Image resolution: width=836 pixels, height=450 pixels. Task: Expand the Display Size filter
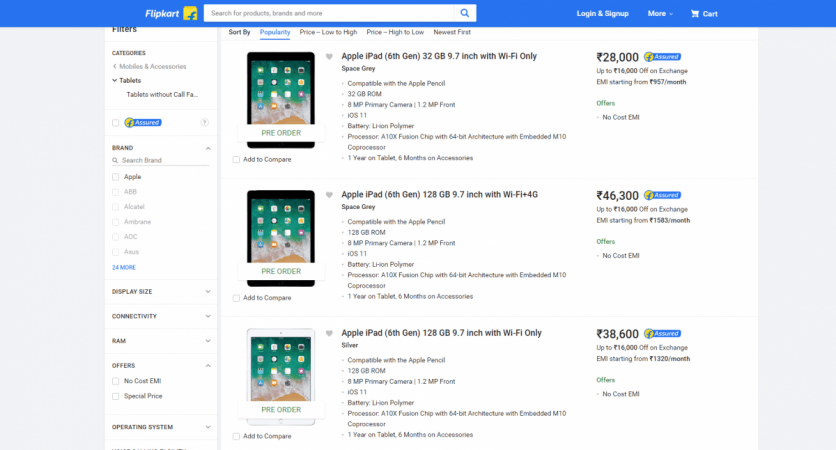[x=208, y=292]
